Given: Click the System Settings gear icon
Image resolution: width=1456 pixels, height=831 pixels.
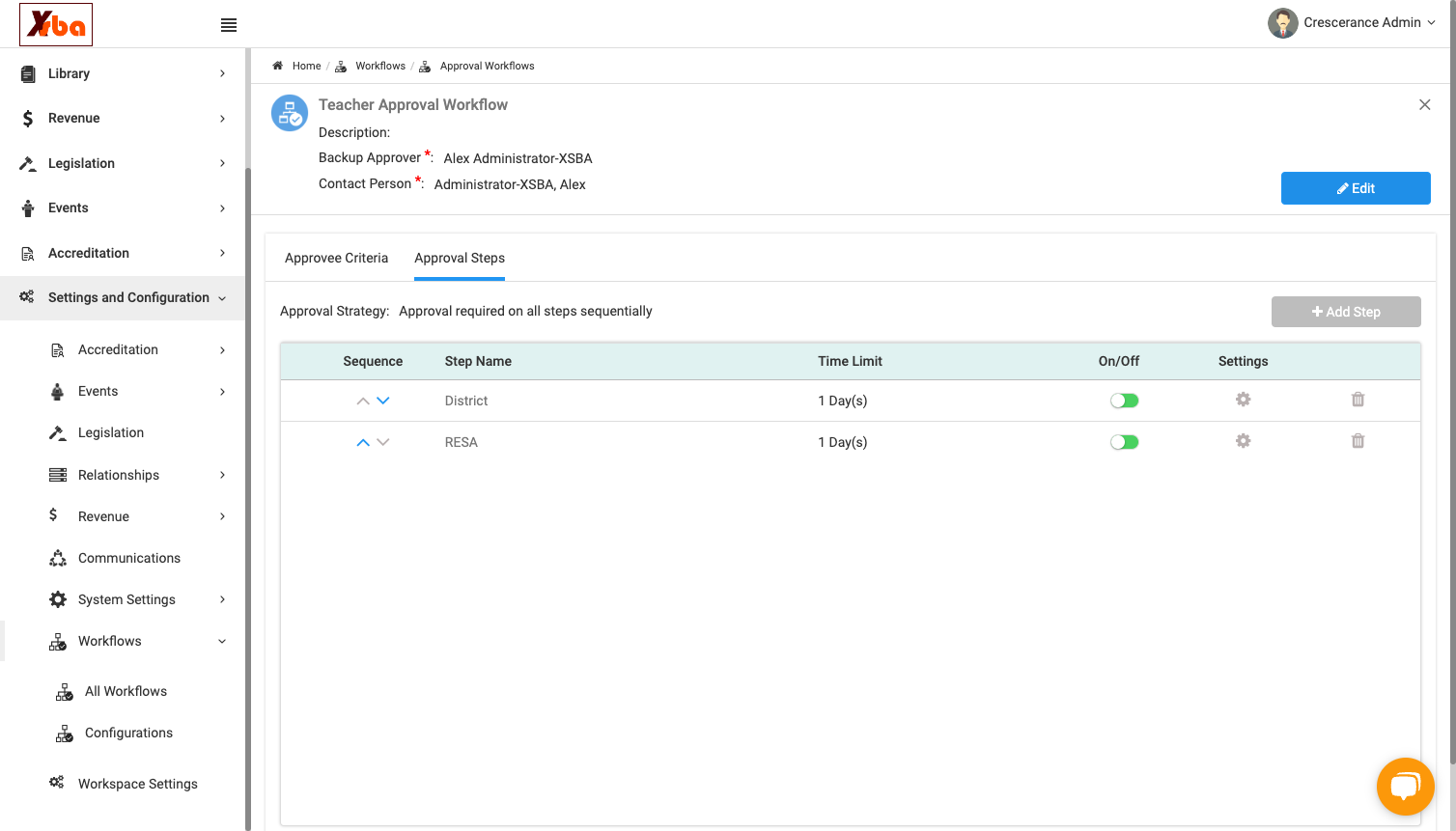Looking at the screenshot, I should coord(58,599).
